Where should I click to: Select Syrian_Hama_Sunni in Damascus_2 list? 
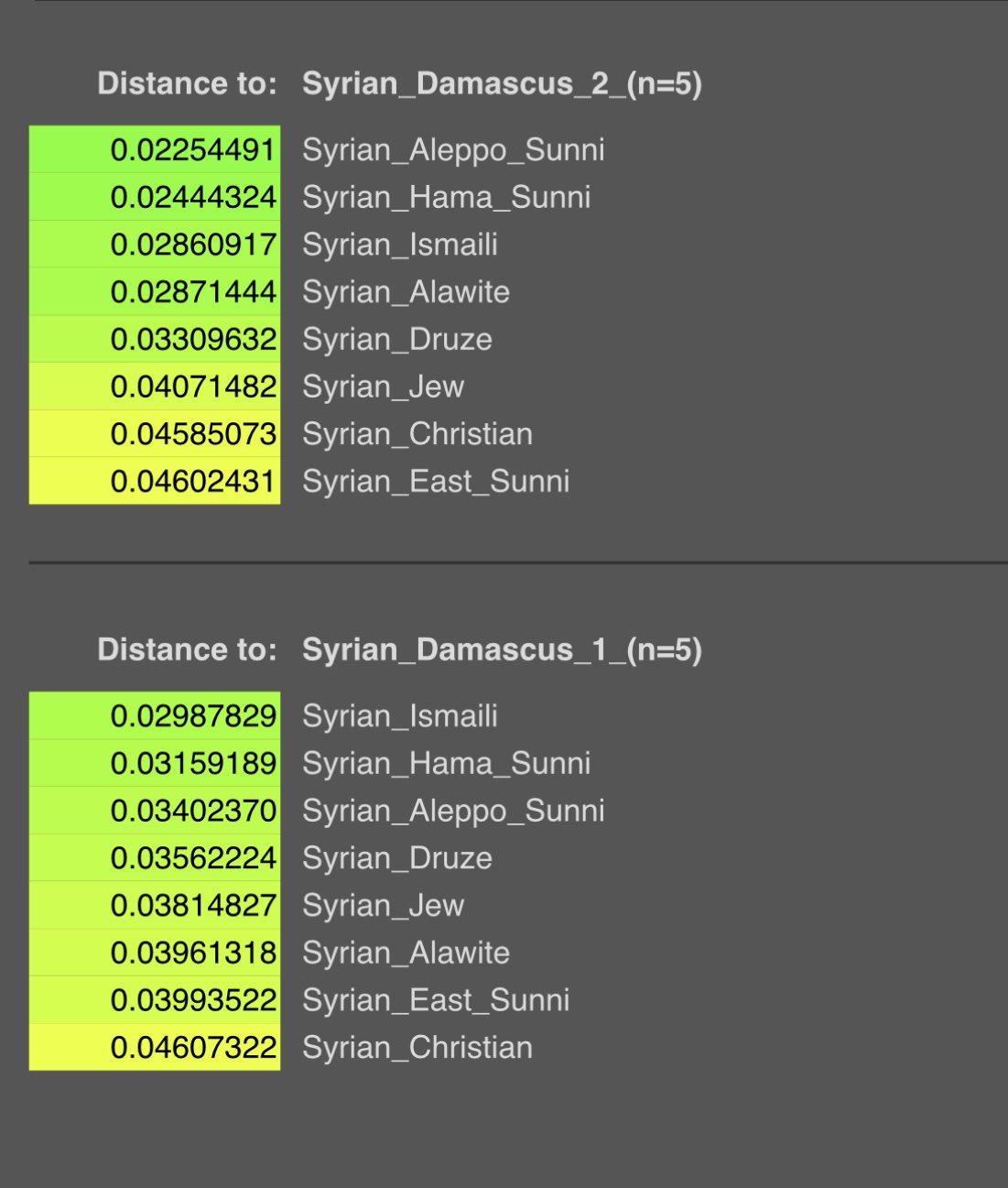coord(446,198)
